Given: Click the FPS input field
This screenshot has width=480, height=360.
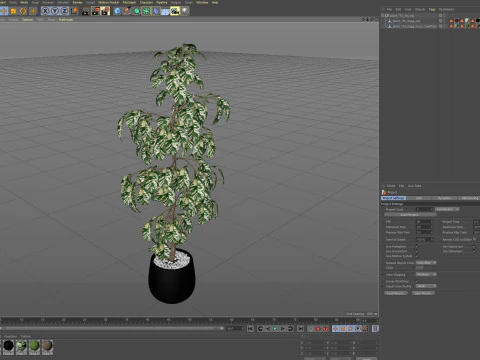Looking at the screenshot, I should pyautogui.click(x=424, y=222).
